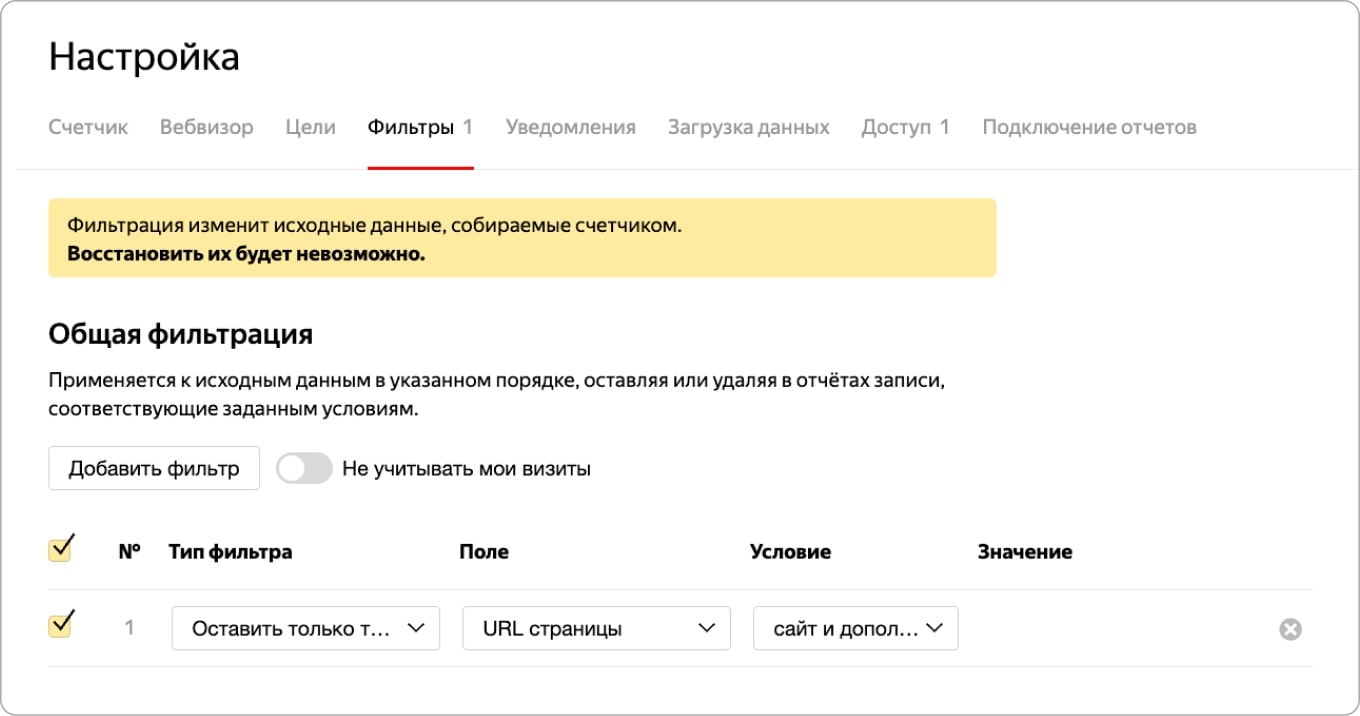
Task: Expand the URL страницы field dropdown
Action: click(596, 628)
